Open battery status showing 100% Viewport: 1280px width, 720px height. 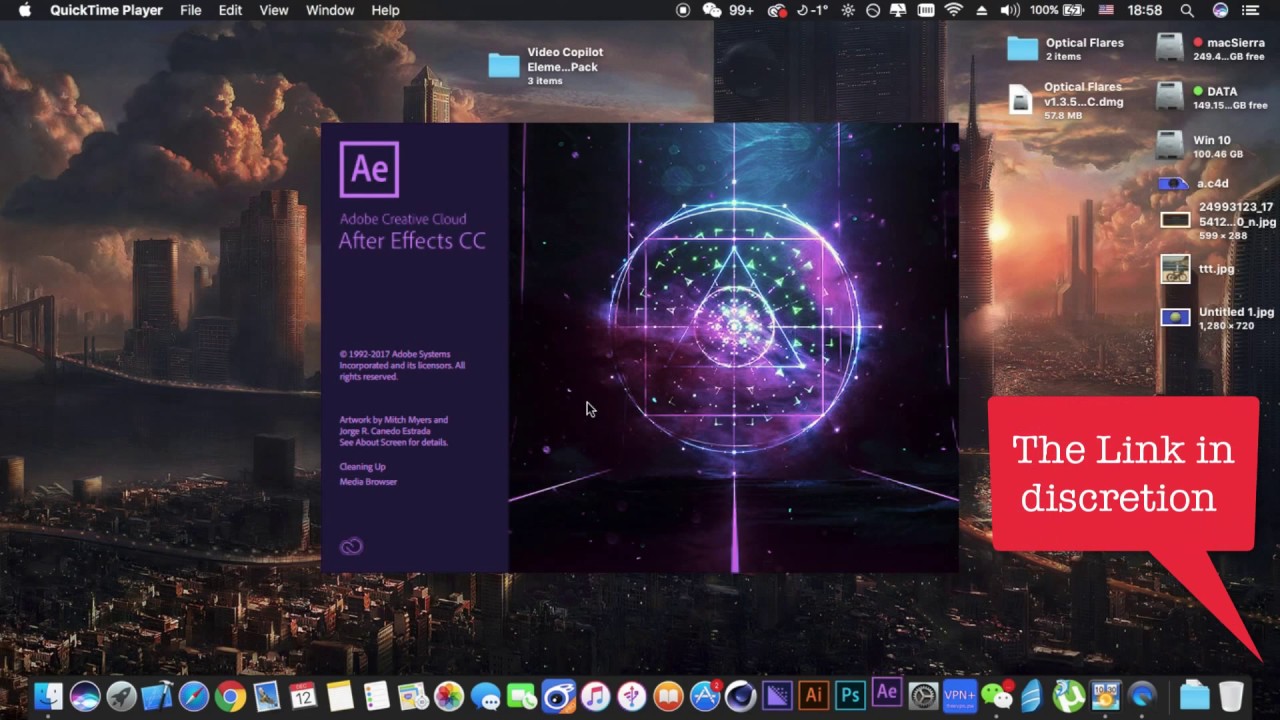click(x=1058, y=10)
